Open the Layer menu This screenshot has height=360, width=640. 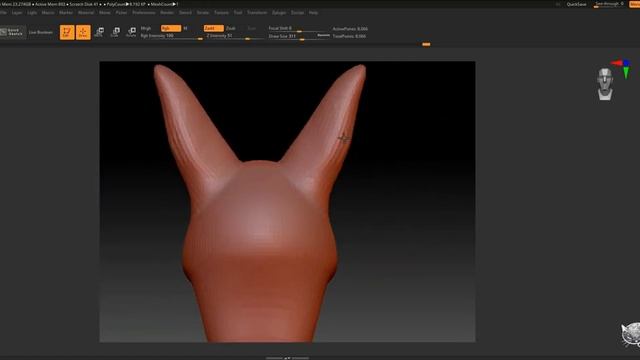coord(17,13)
